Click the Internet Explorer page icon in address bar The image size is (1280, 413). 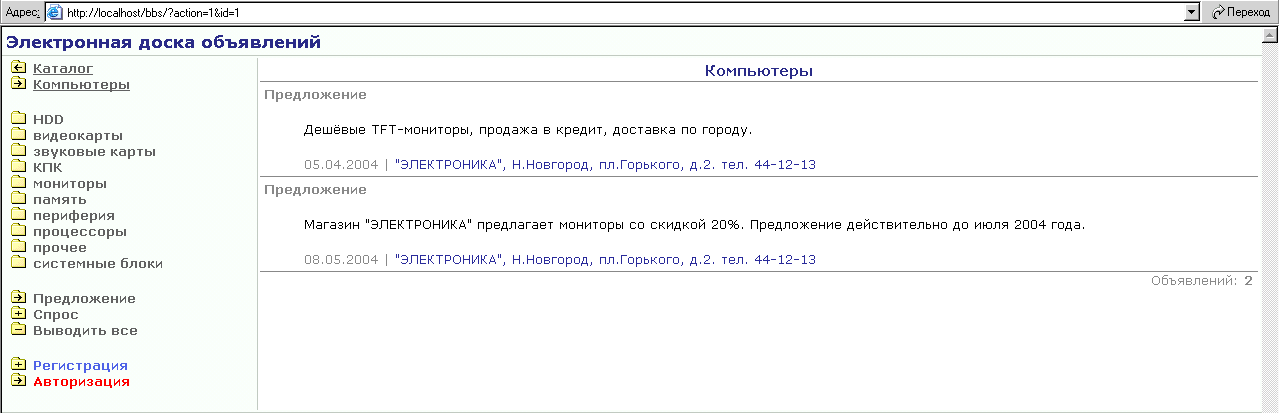pos(54,12)
